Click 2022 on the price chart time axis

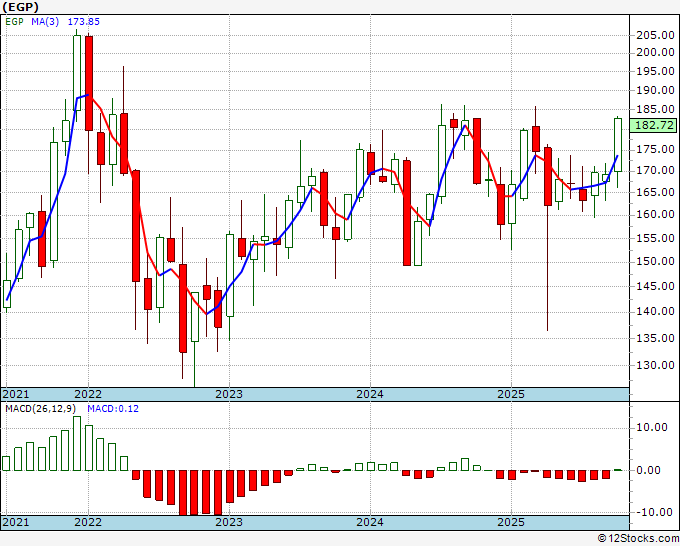pos(88,394)
